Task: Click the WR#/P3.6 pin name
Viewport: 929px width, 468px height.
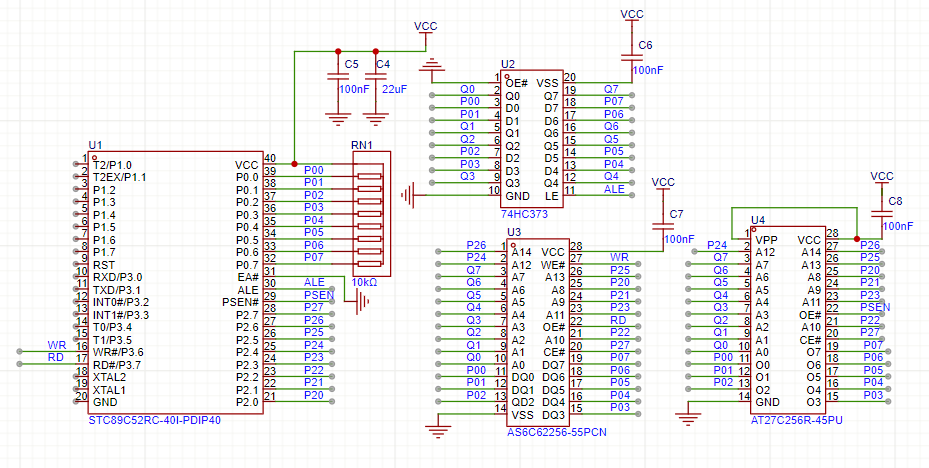Action: [118, 352]
